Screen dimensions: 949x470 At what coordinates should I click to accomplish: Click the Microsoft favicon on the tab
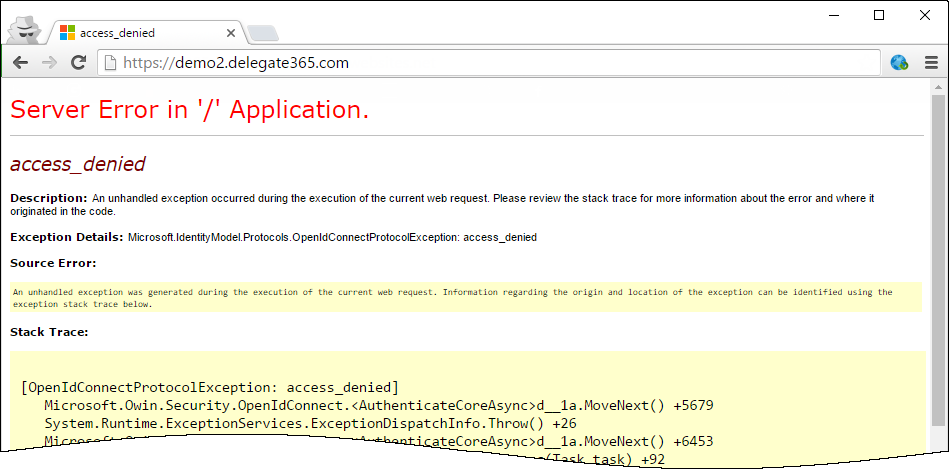pos(68,33)
